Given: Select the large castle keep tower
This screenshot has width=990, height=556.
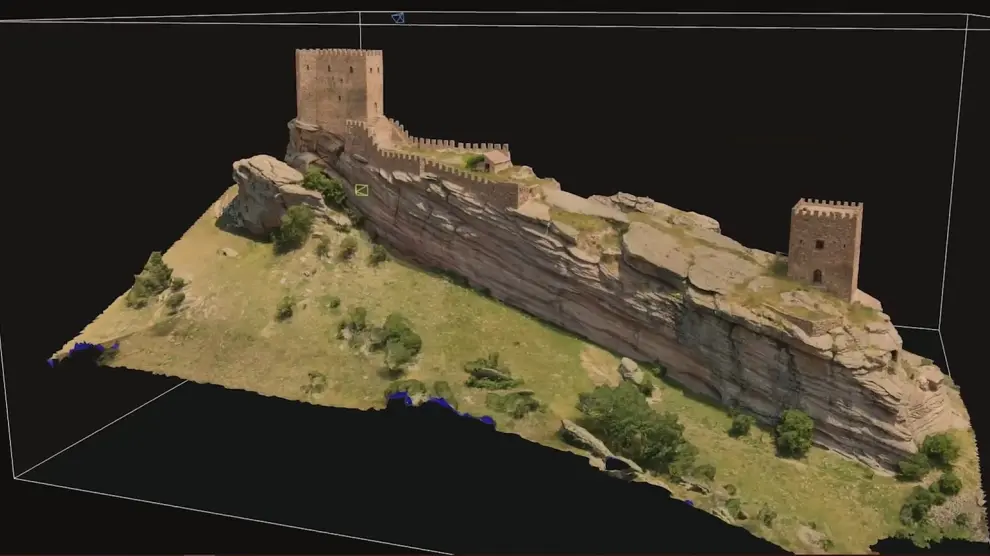Looking at the screenshot, I should coord(338,88).
